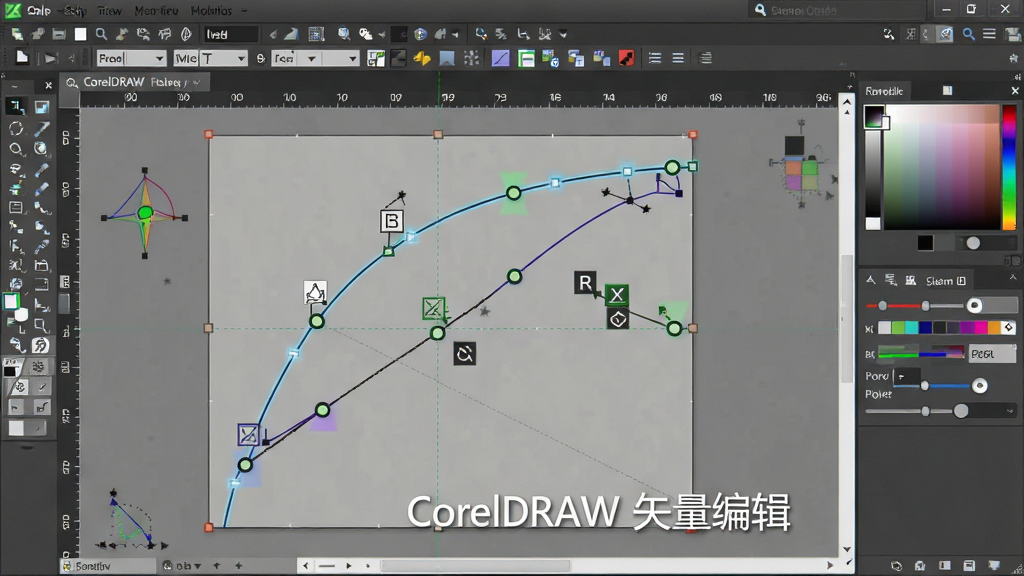Click the PEGL button in docker

(x=991, y=353)
